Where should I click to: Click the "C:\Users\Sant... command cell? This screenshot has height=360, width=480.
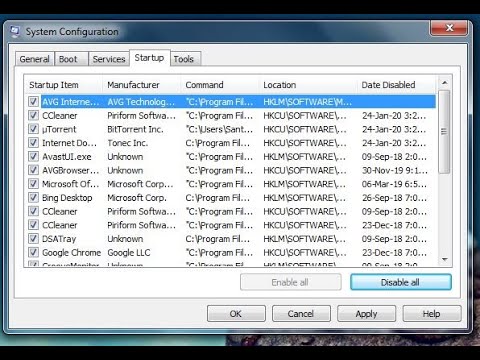point(219,129)
